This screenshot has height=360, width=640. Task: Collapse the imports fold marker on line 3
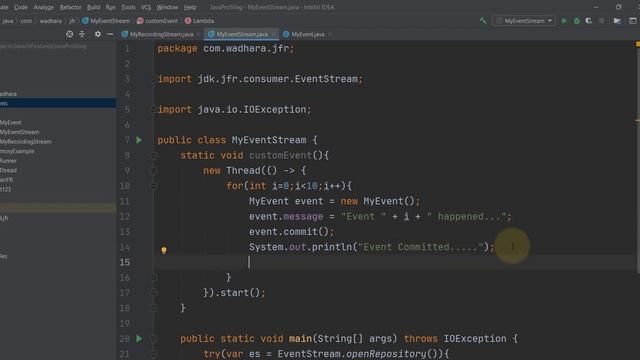153,79
